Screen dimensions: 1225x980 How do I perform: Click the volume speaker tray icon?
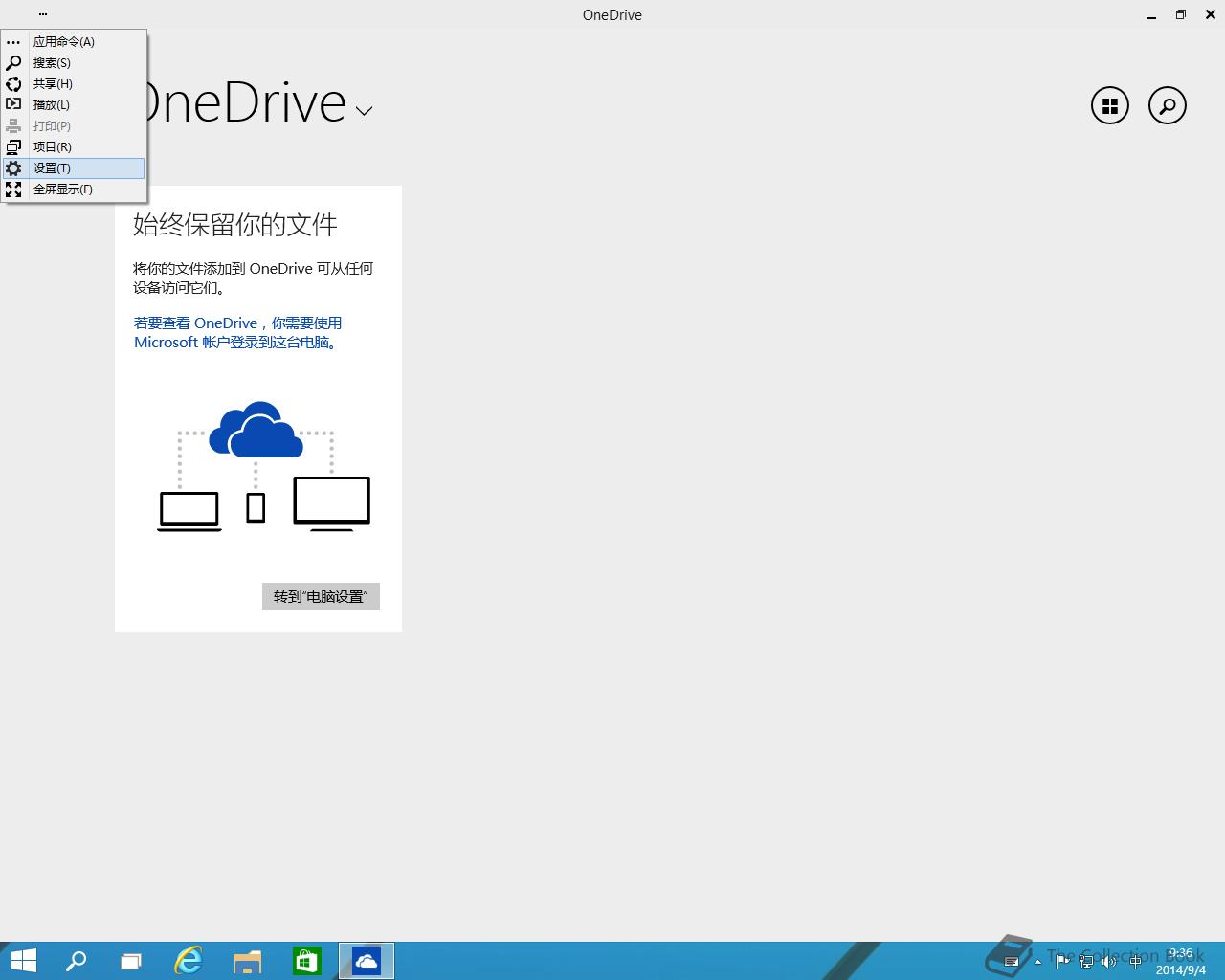1109,962
